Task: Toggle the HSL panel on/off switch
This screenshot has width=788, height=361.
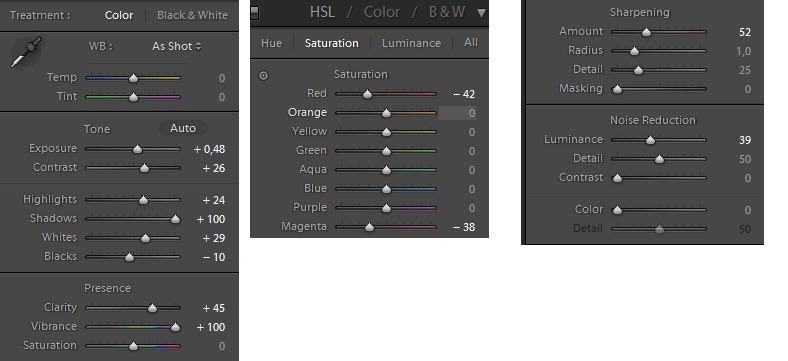Action: tap(255, 13)
